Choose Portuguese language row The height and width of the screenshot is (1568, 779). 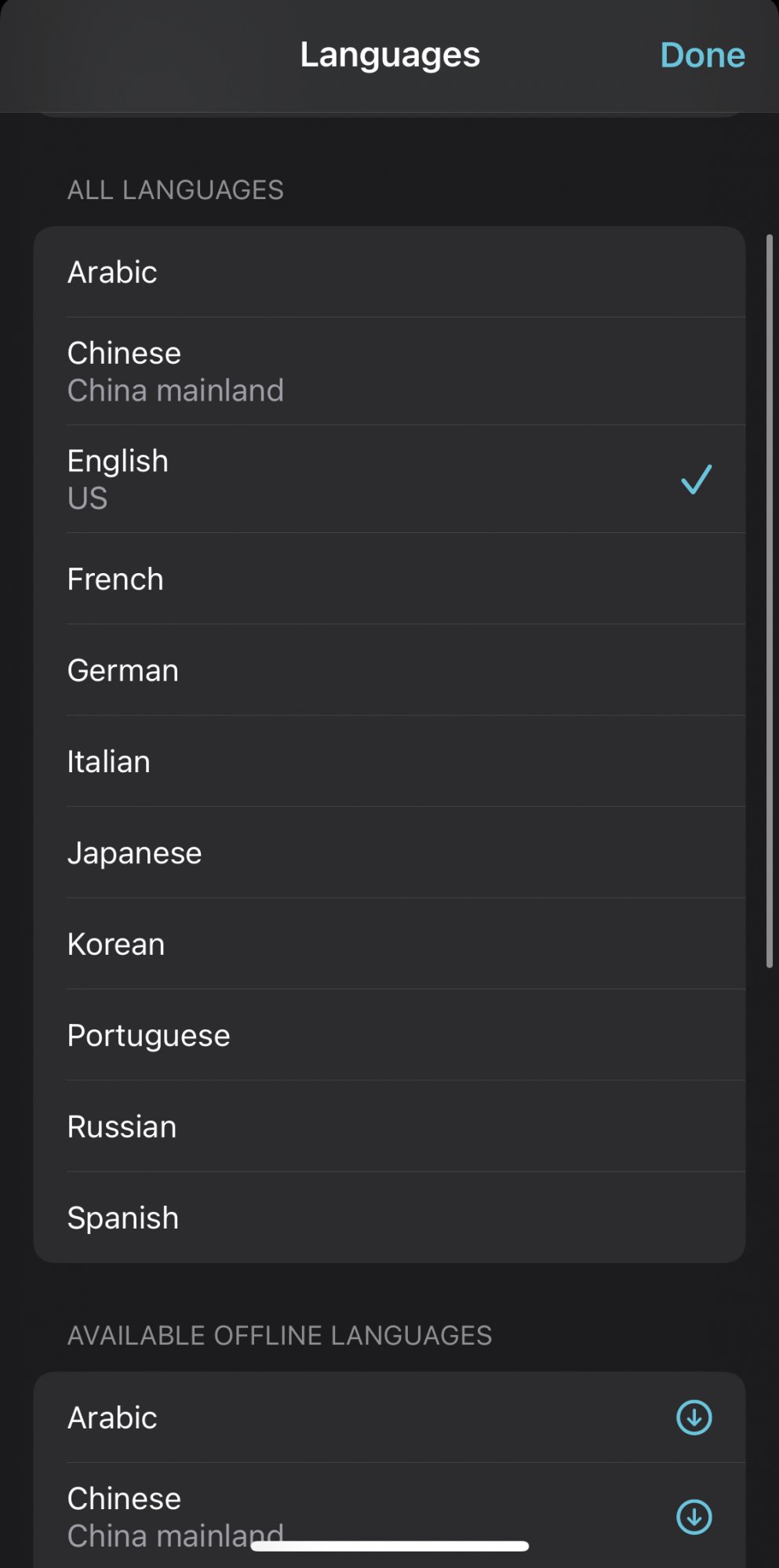pyautogui.click(x=149, y=1036)
